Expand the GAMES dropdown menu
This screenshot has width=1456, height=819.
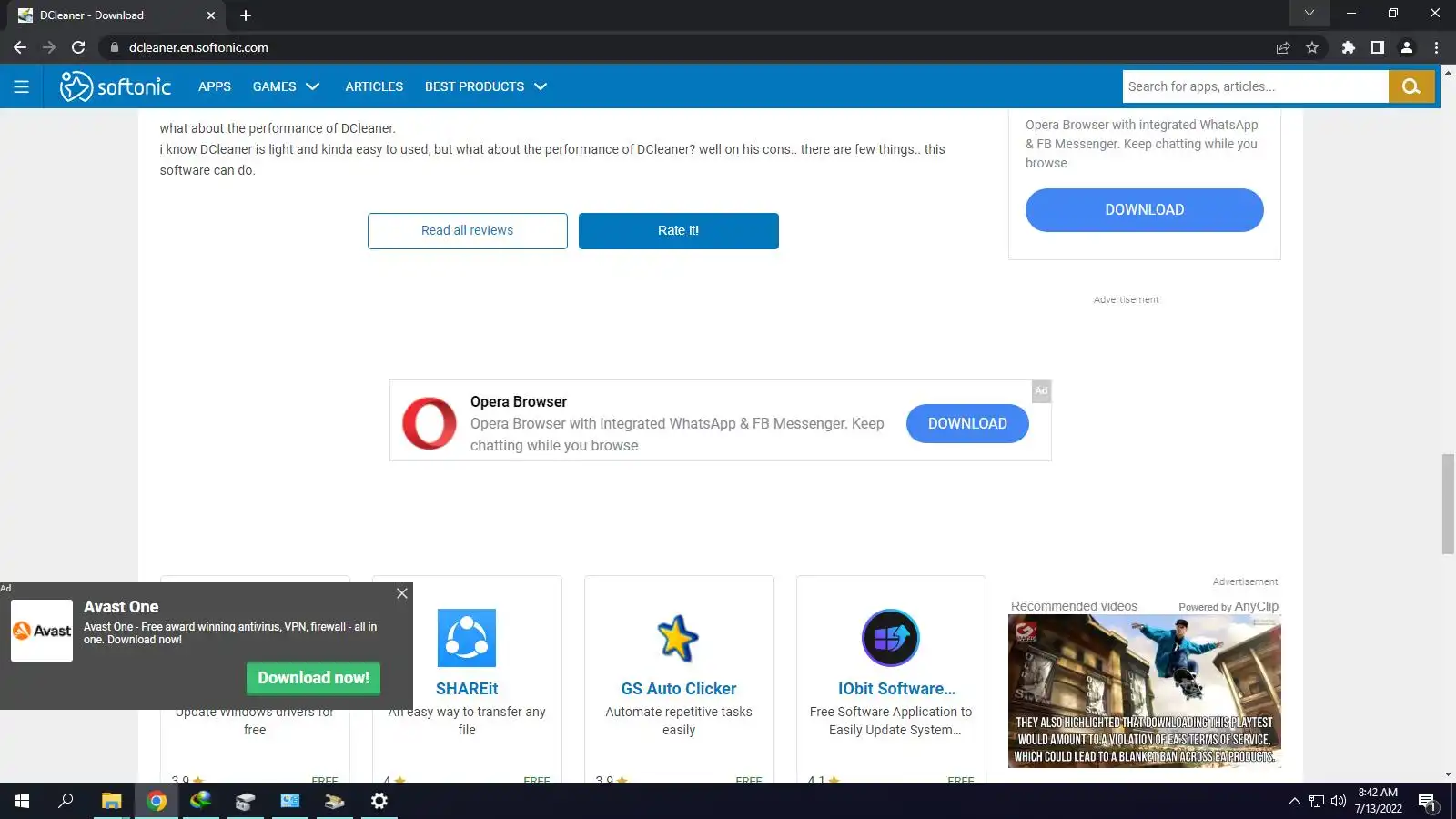[287, 86]
